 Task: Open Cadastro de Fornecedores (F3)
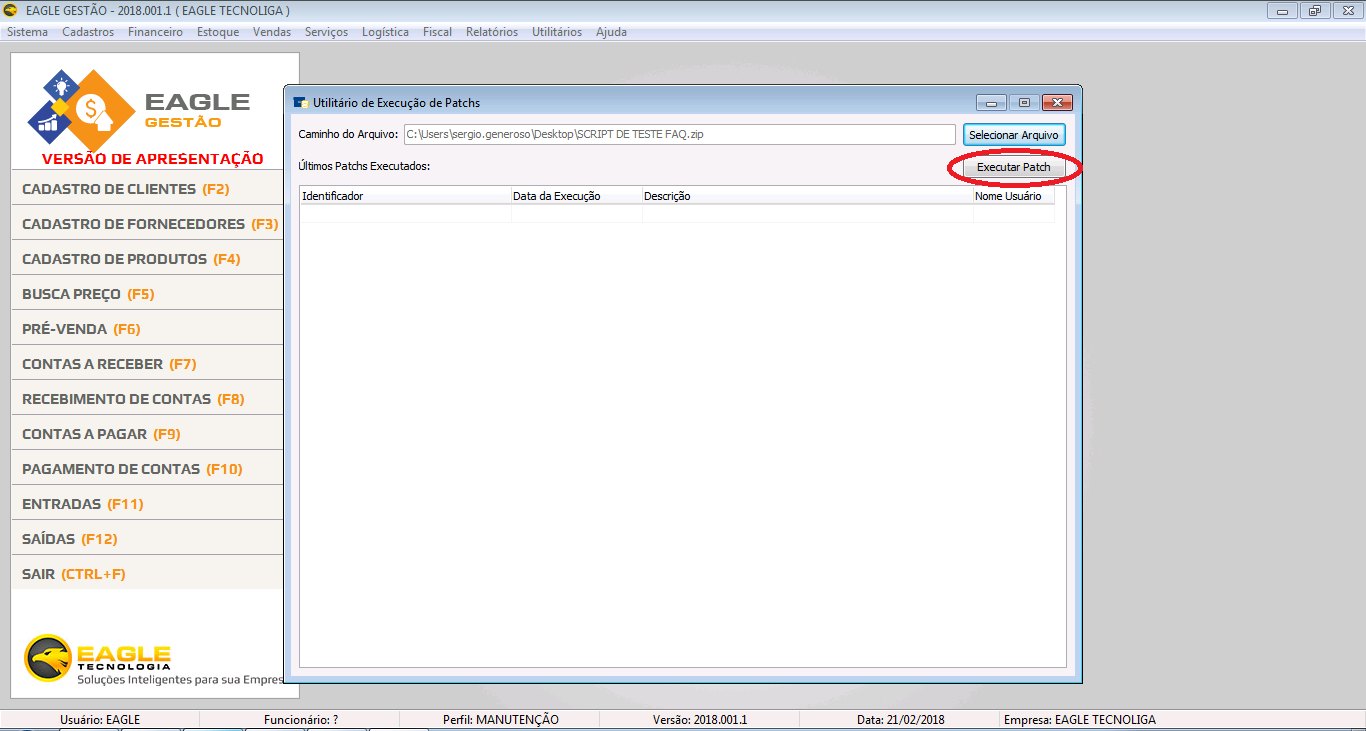(148, 224)
